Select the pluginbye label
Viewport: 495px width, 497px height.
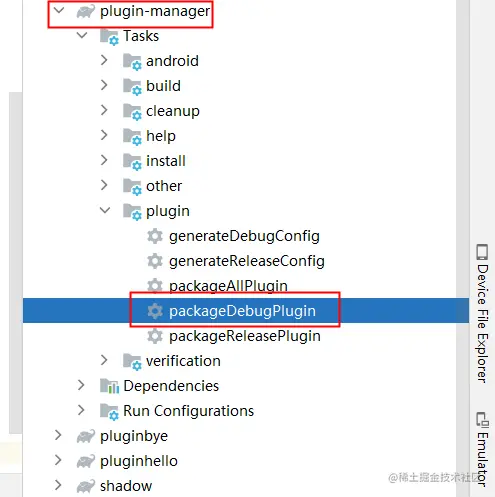coord(134,436)
